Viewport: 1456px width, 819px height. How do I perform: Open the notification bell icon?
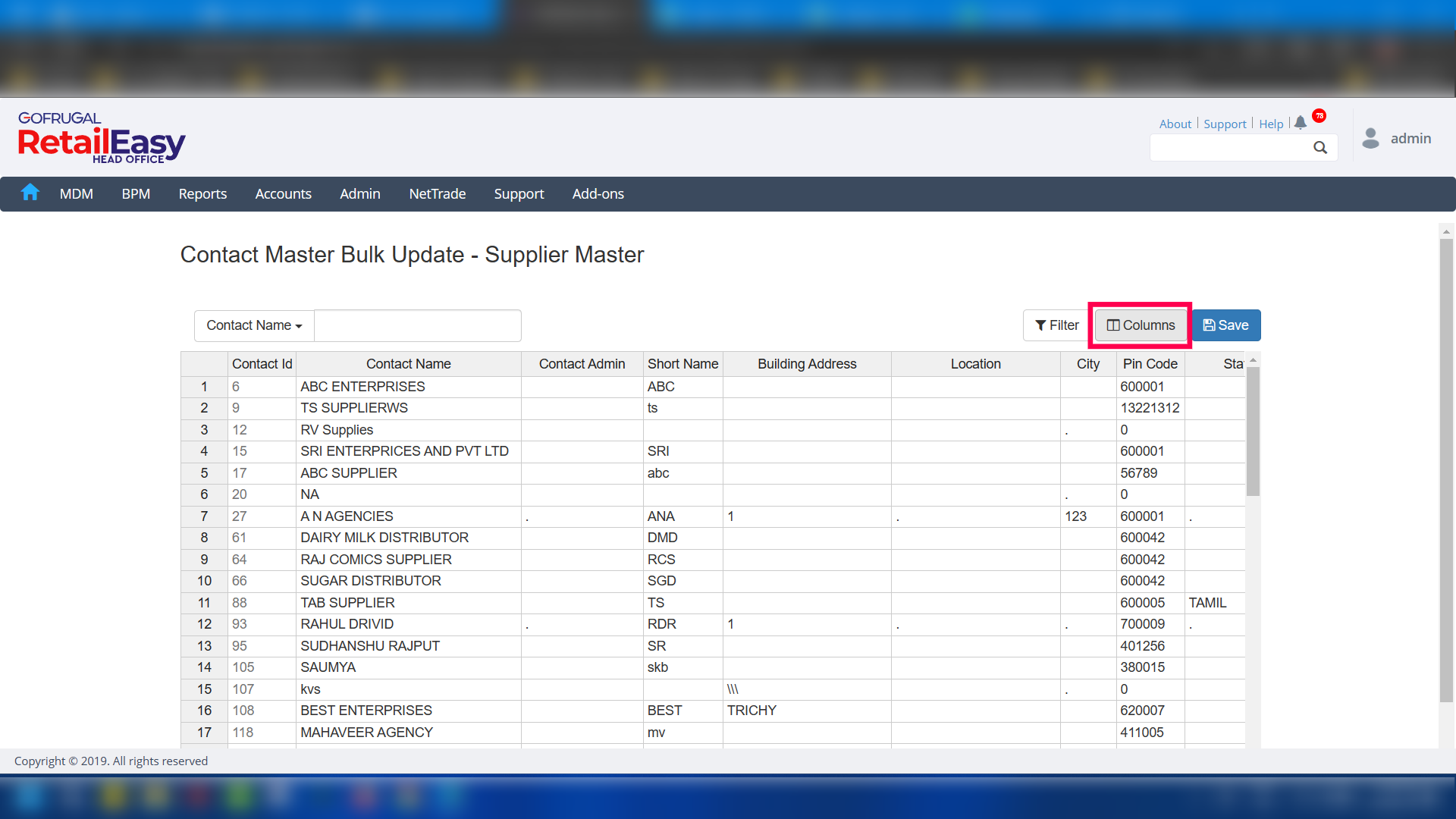tap(1301, 123)
